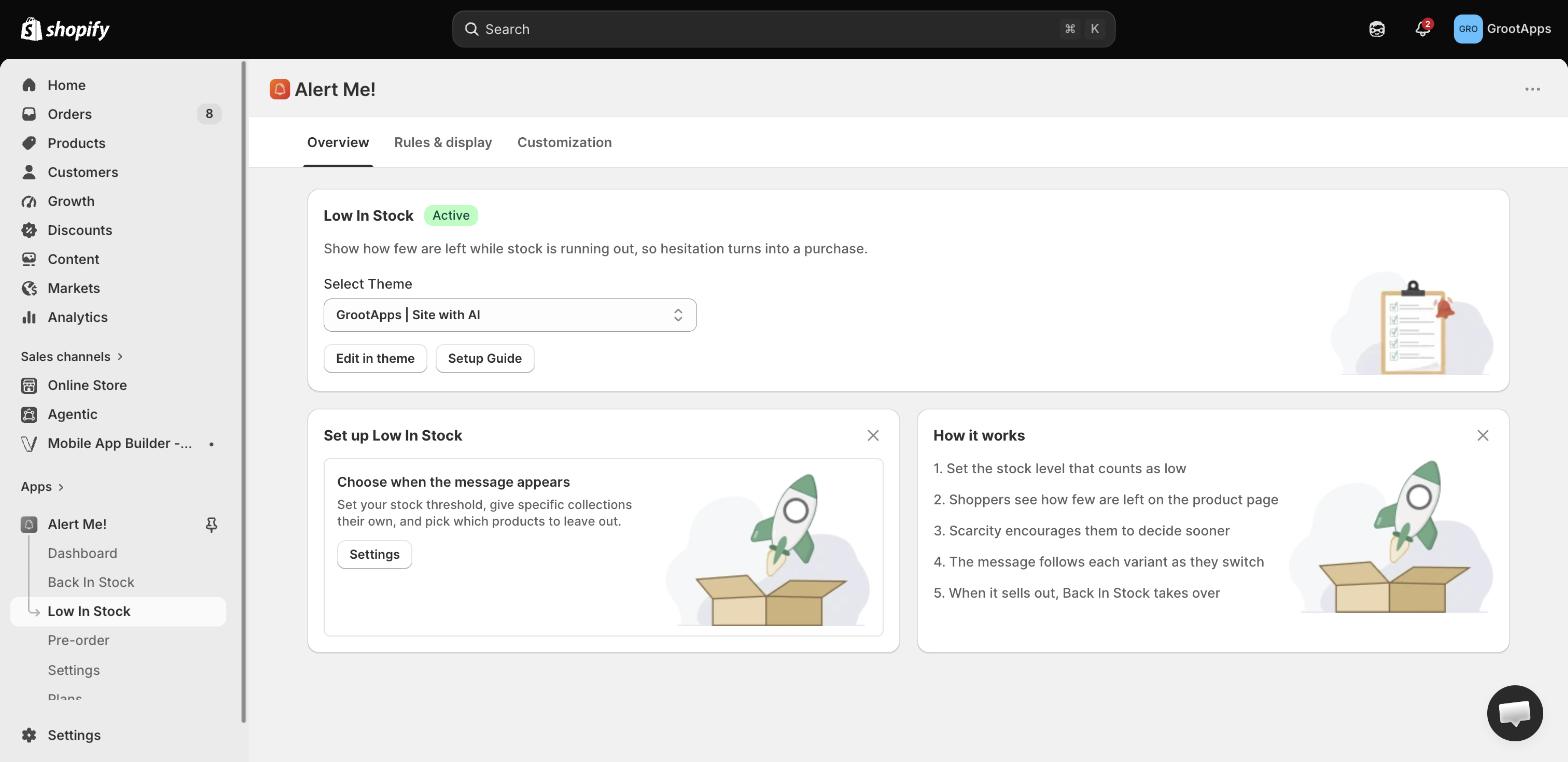The width and height of the screenshot is (1568, 762).
Task: Click the Home icon in sidebar
Action: click(29, 85)
